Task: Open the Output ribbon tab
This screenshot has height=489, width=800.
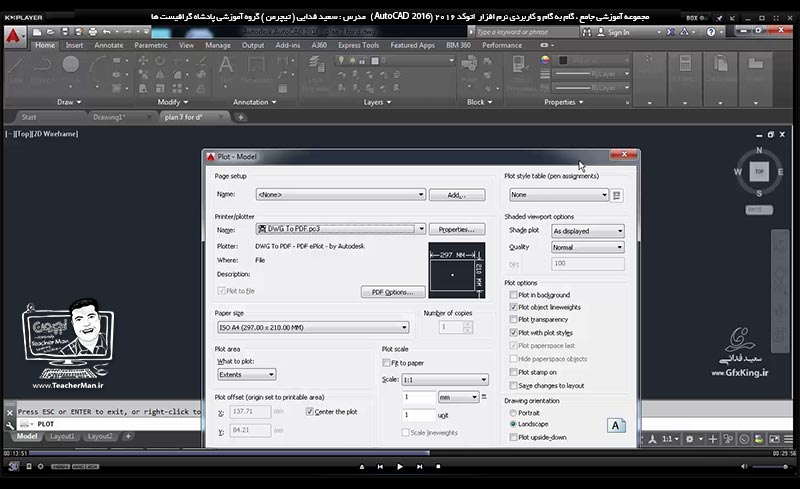Action: pos(253,45)
